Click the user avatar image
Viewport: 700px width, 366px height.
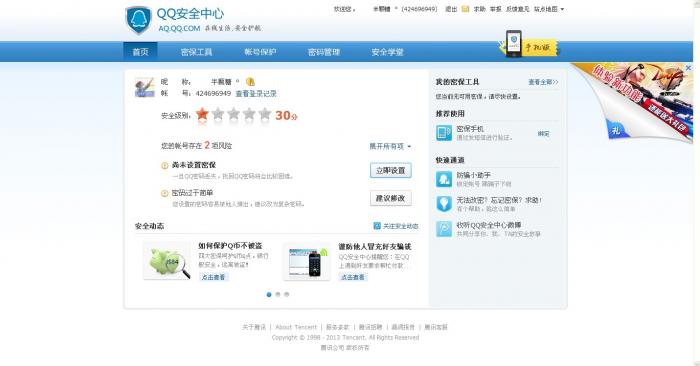[145, 87]
